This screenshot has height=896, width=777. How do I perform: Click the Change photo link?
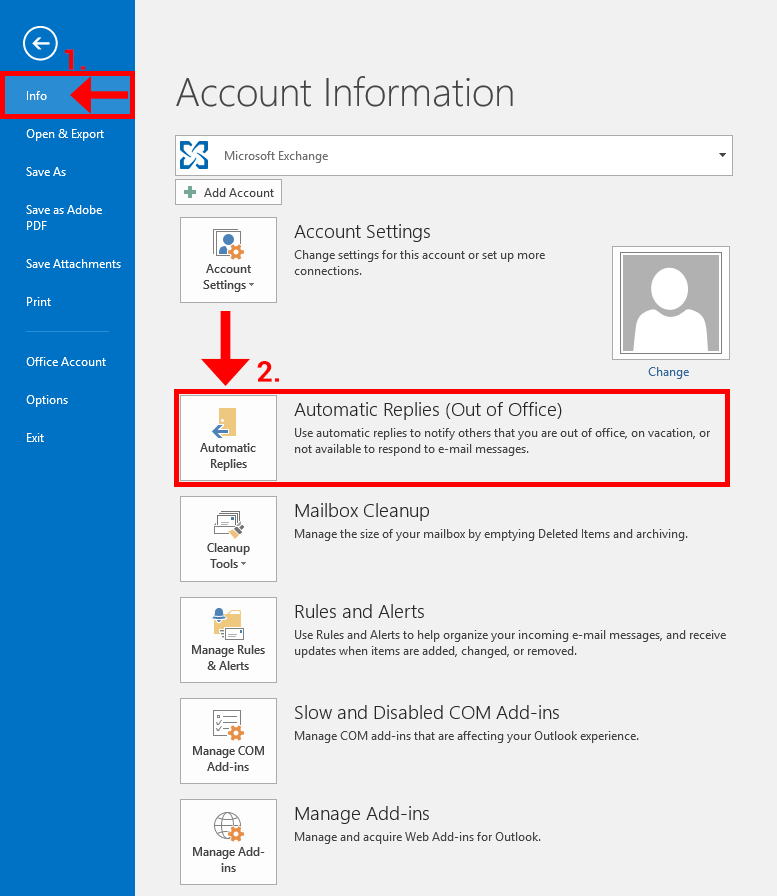668,372
